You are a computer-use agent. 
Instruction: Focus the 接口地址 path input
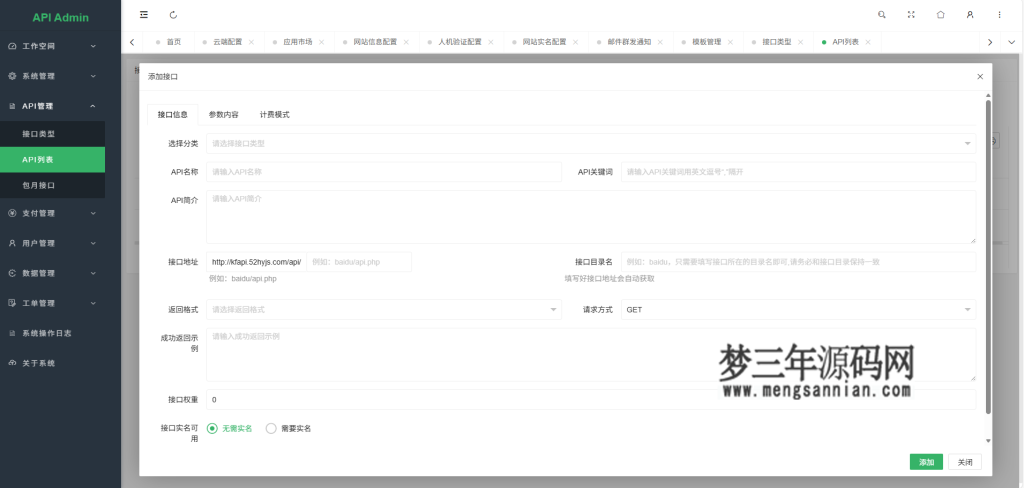(359, 262)
